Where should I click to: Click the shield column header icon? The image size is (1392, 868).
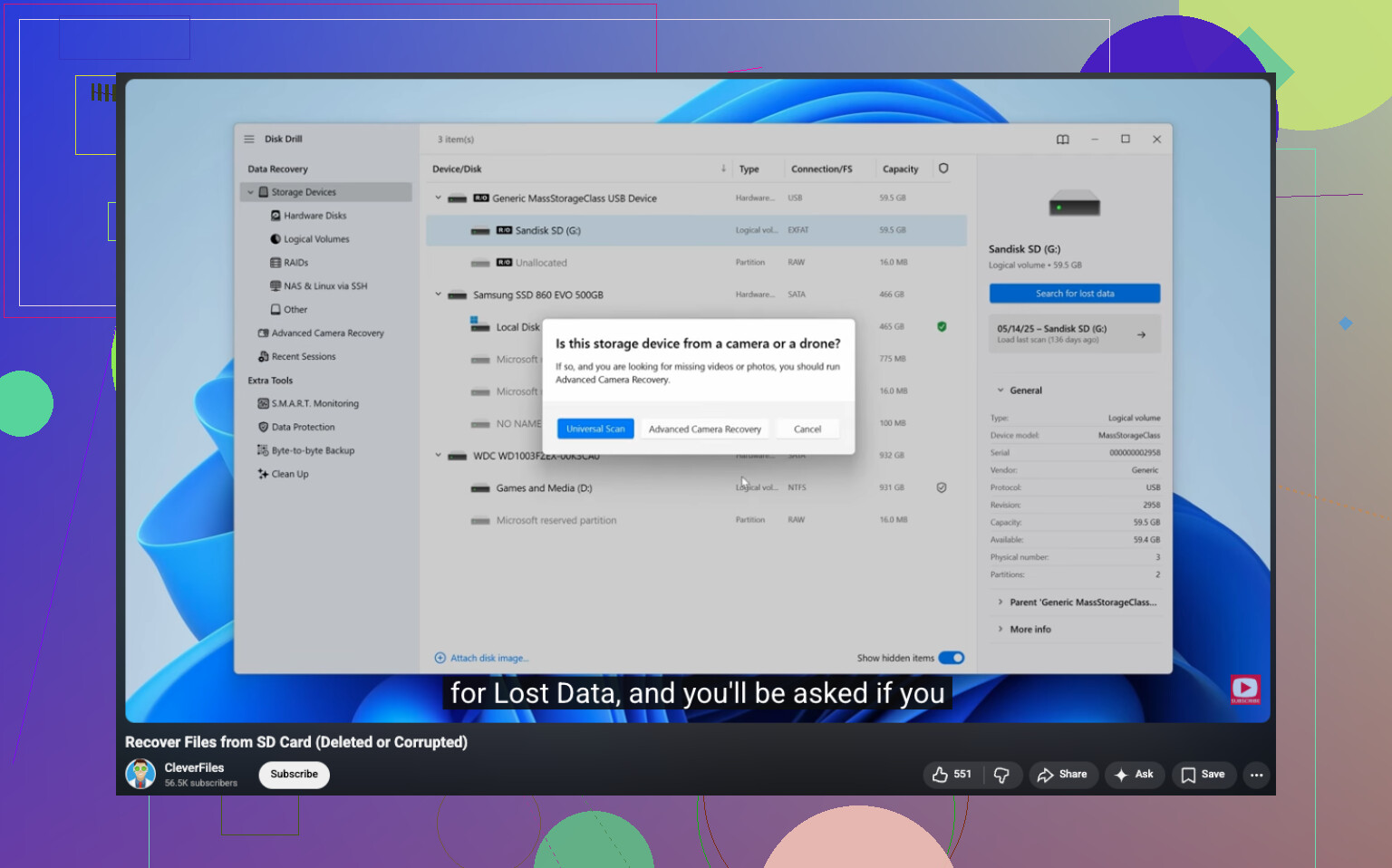tap(943, 169)
